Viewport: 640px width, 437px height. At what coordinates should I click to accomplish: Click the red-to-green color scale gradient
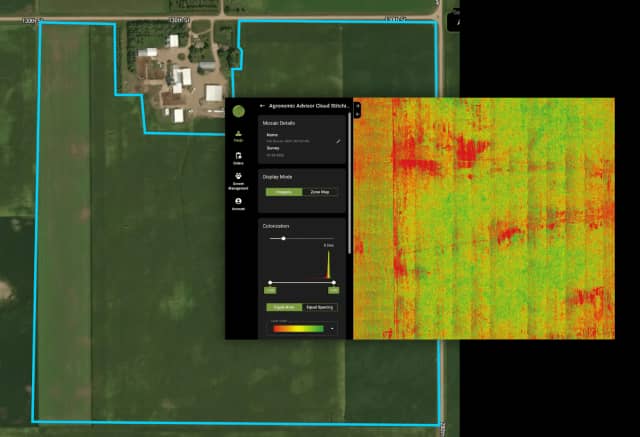tap(298, 328)
